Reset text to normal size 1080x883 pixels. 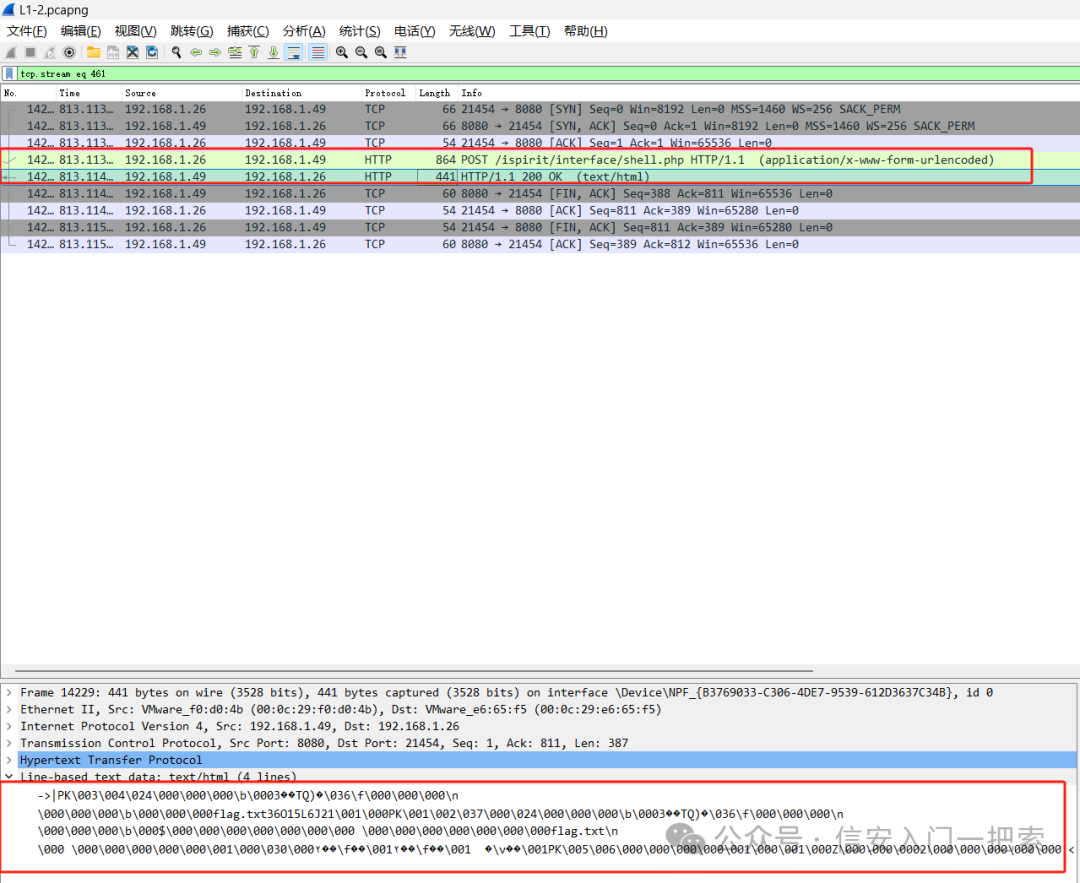380,52
